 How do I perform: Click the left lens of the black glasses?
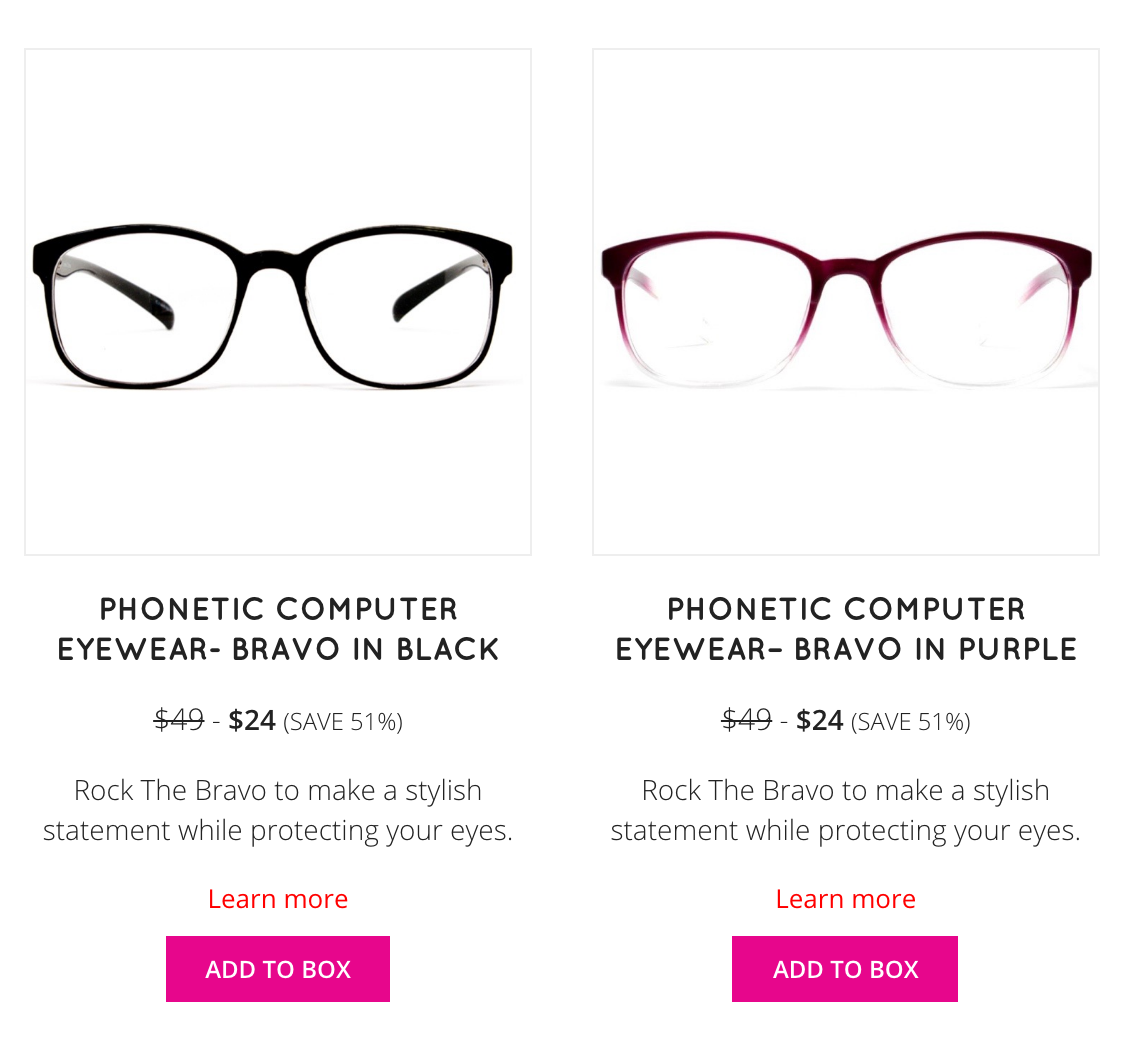click(145, 311)
